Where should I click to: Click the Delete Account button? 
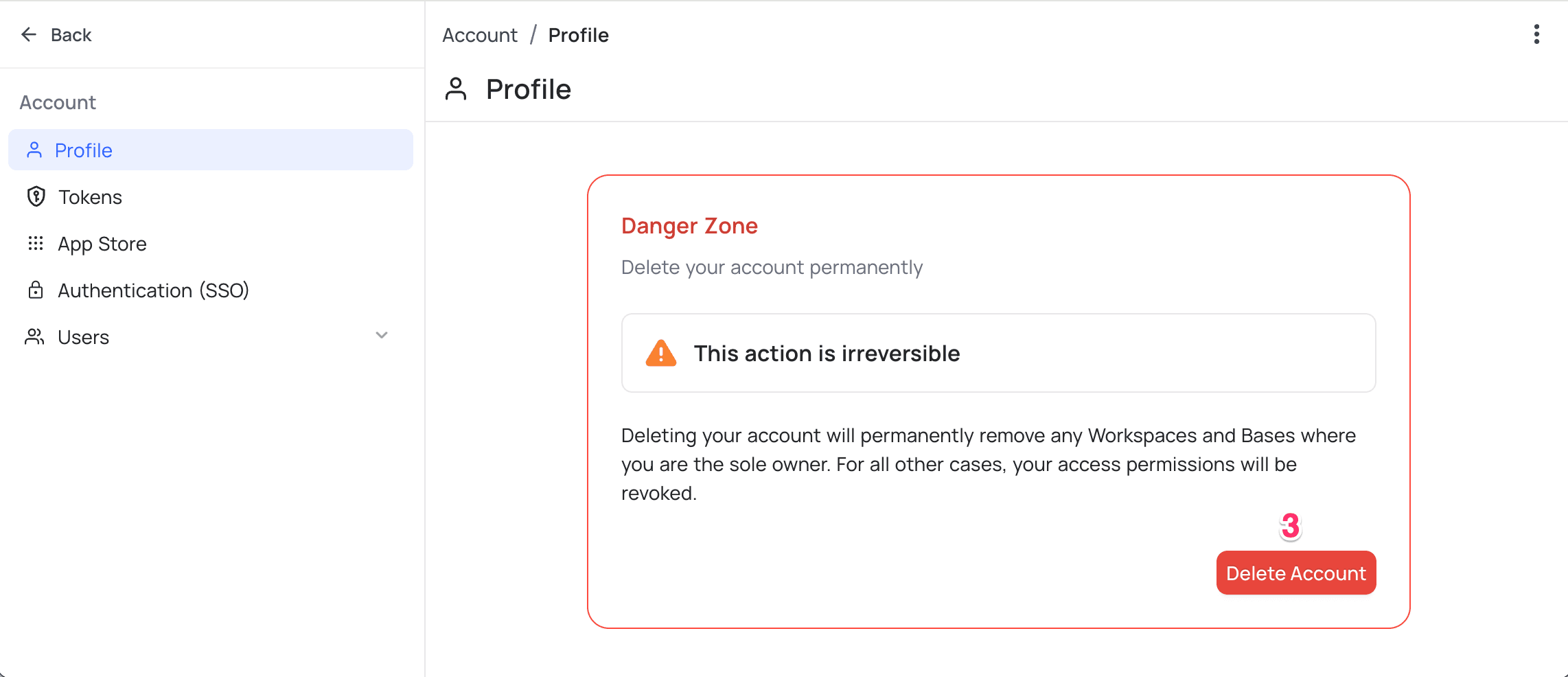coord(1295,573)
